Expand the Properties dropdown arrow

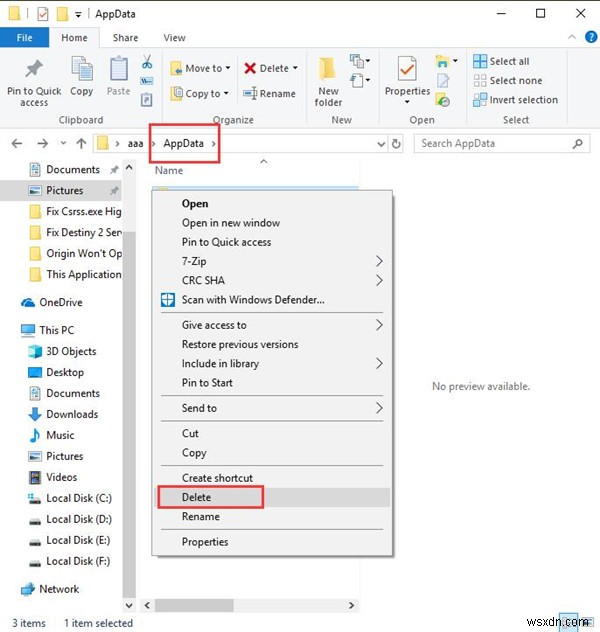(407, 102)
